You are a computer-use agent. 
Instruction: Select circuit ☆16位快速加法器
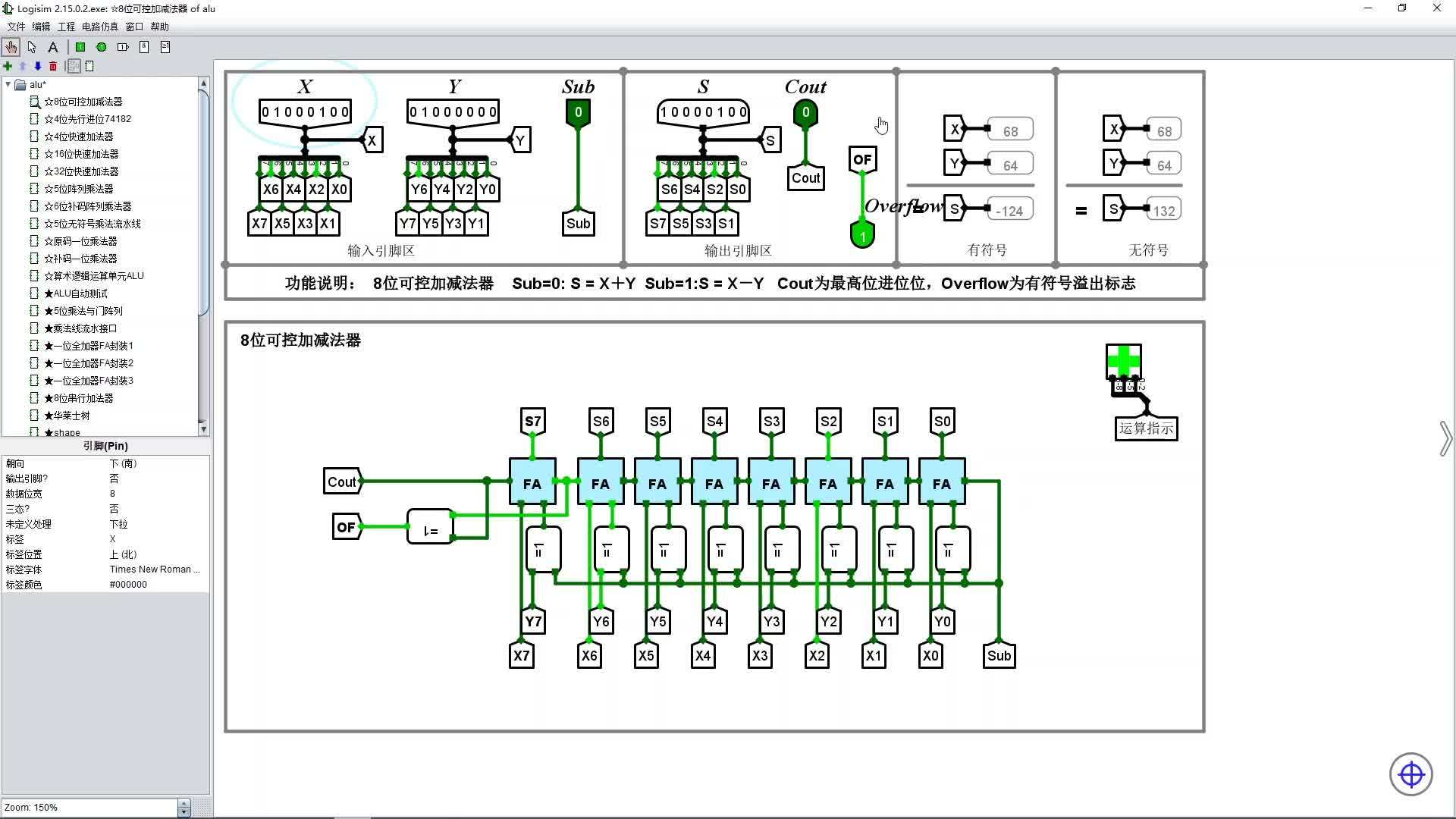(x=81, y=154)
